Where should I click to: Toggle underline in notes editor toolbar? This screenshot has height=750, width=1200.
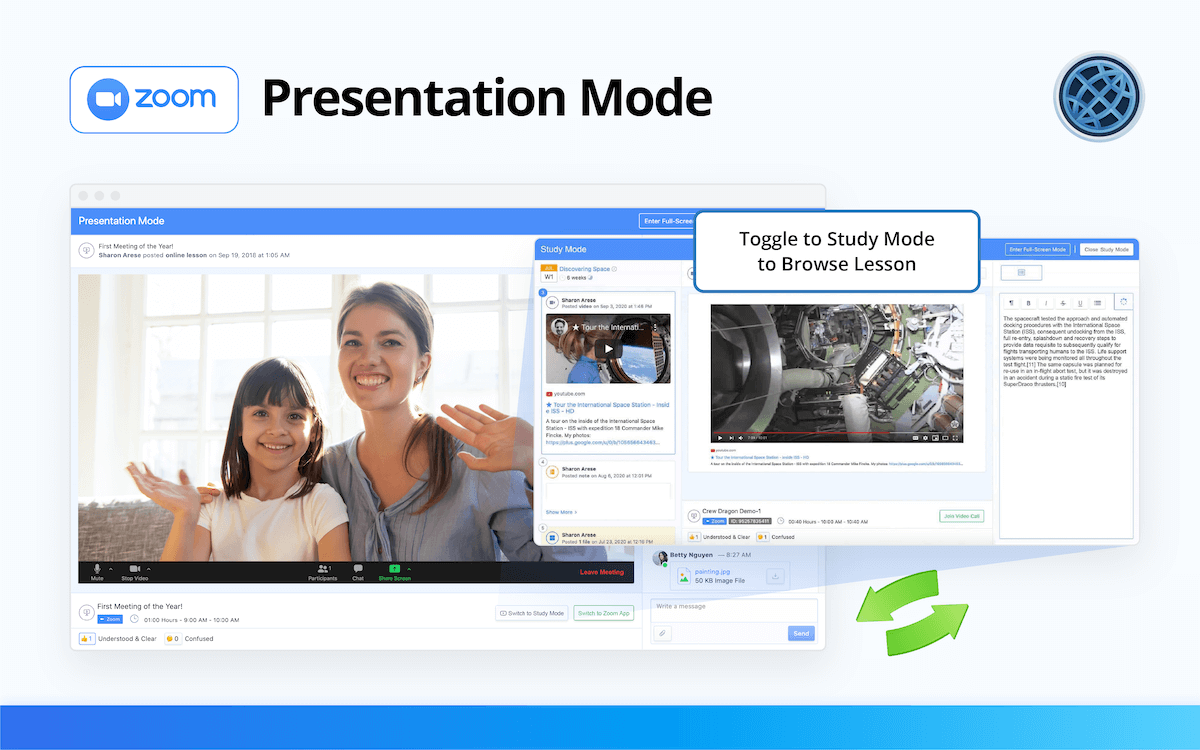(x=1079, y=302)
